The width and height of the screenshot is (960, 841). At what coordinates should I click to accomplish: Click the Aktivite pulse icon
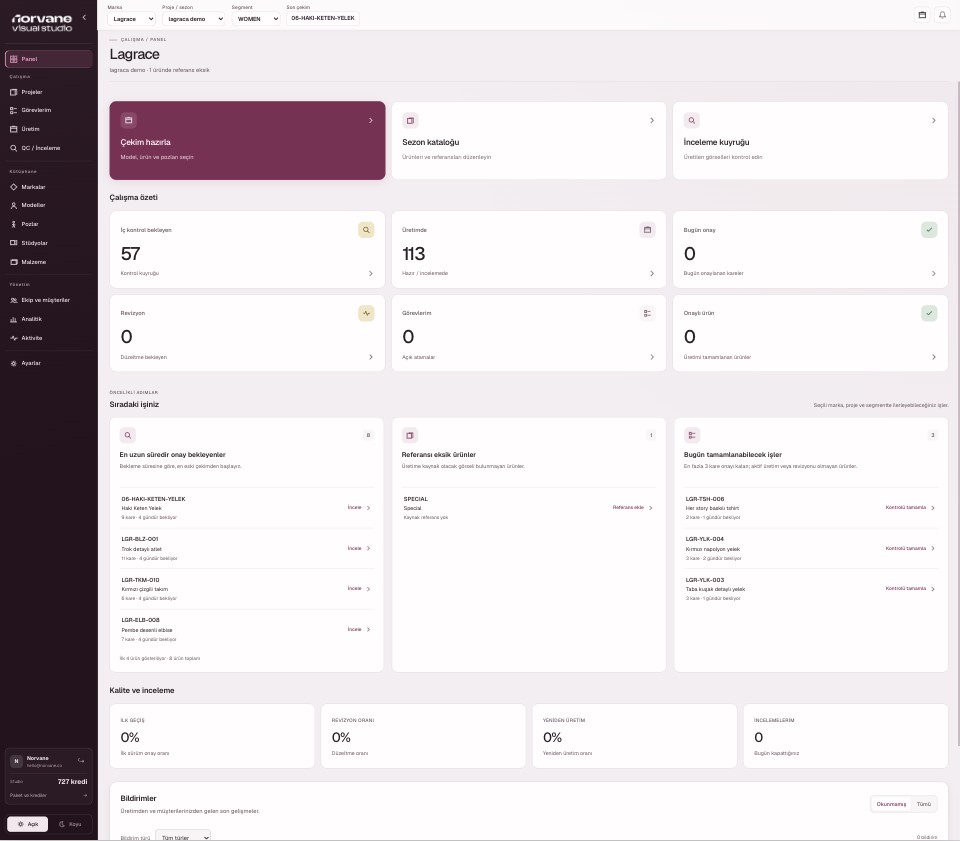pos(13,338)
